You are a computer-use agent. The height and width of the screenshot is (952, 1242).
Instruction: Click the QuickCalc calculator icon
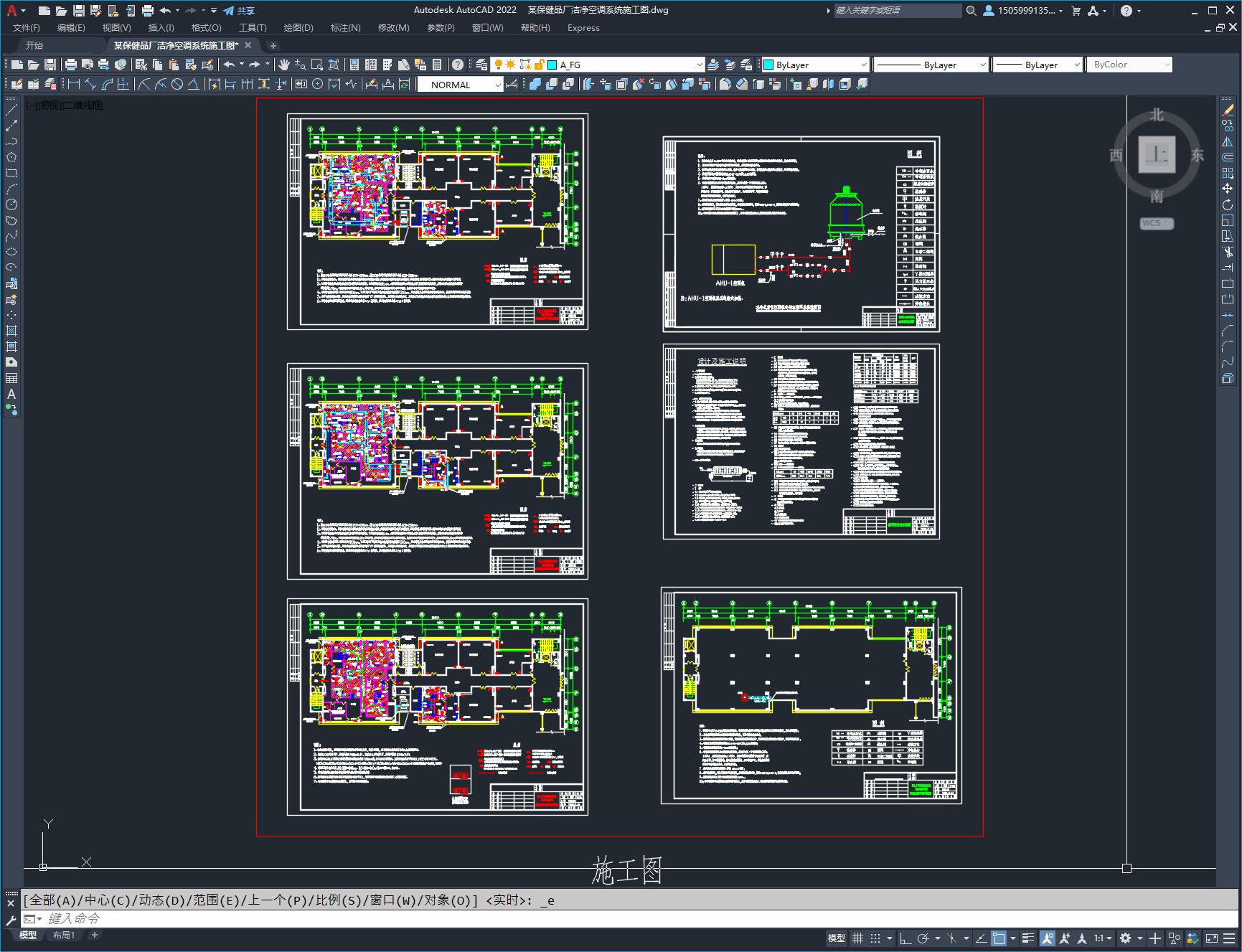(x=438, y=65)
